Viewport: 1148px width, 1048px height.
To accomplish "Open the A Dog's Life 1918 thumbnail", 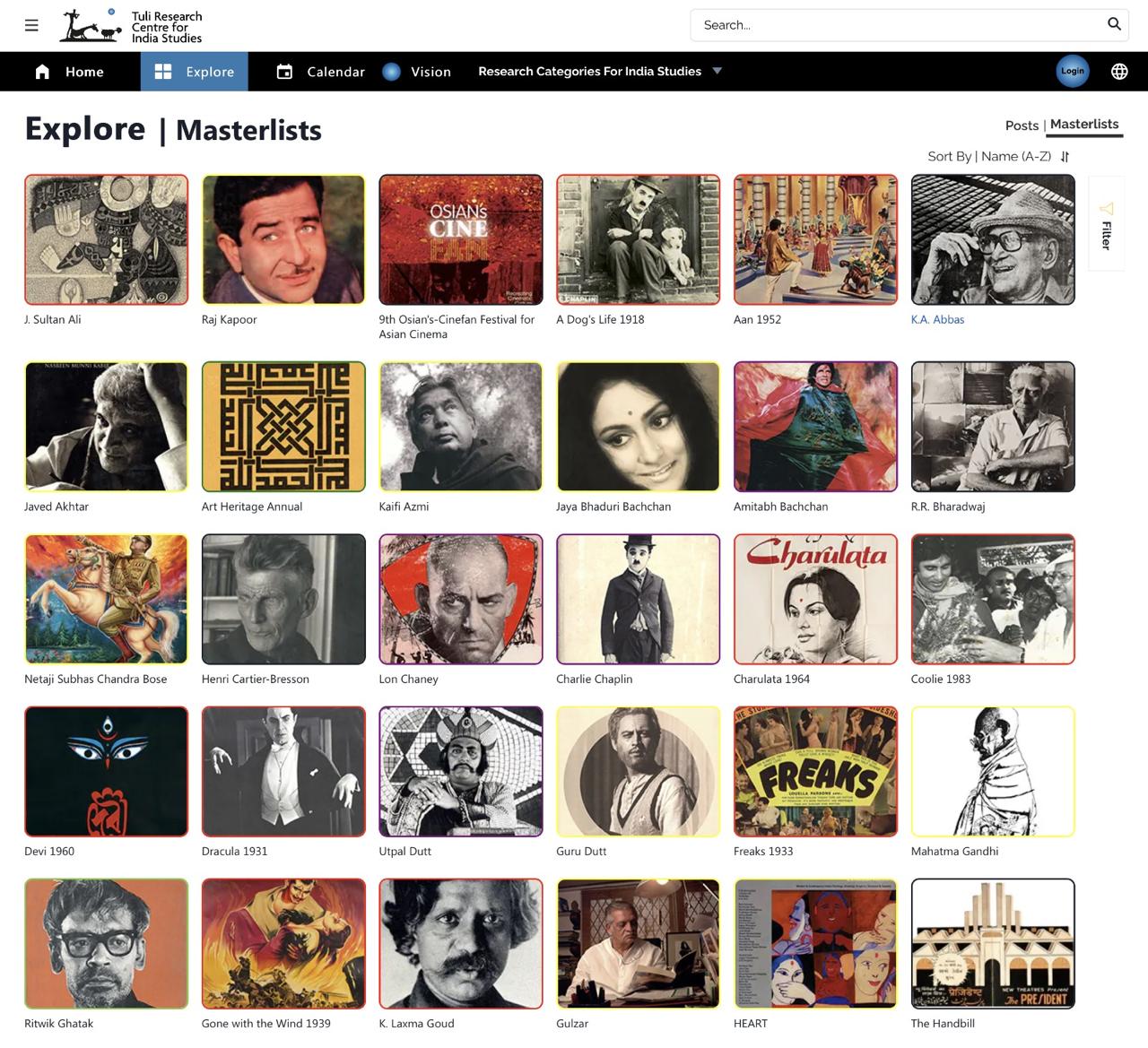I will [x=639, y=239].
